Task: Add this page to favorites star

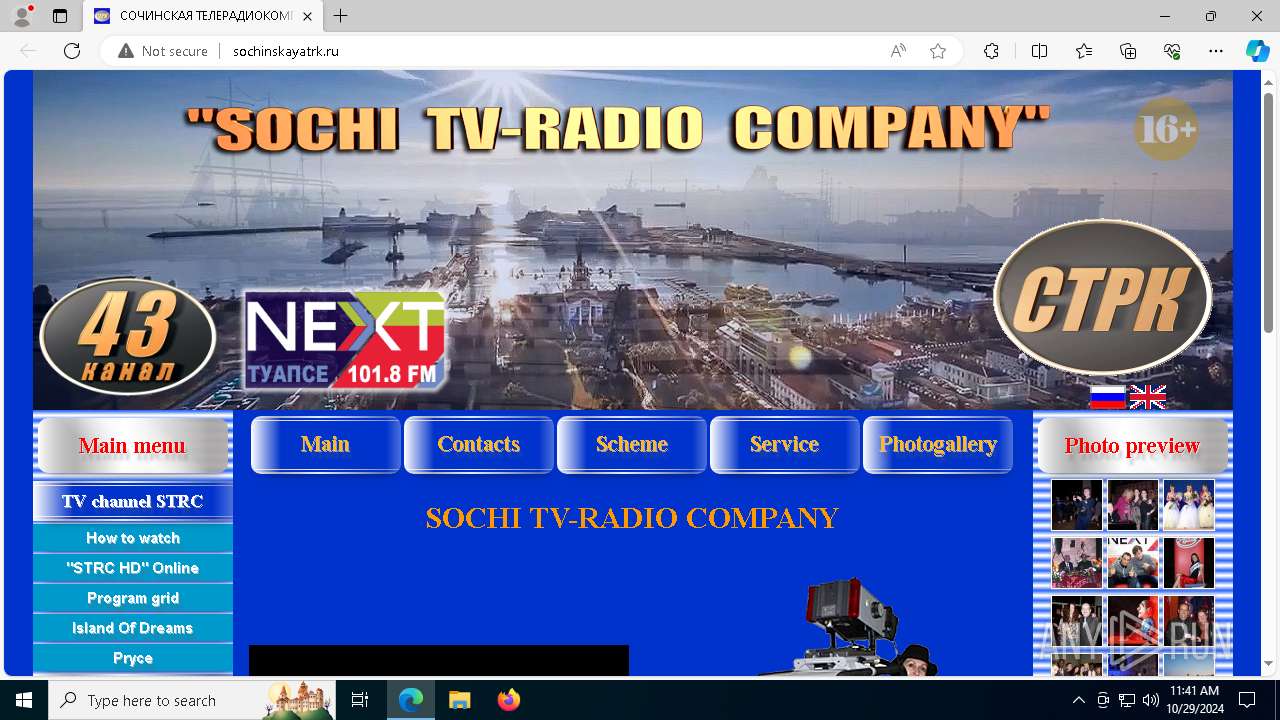Action: click(938, 51)
